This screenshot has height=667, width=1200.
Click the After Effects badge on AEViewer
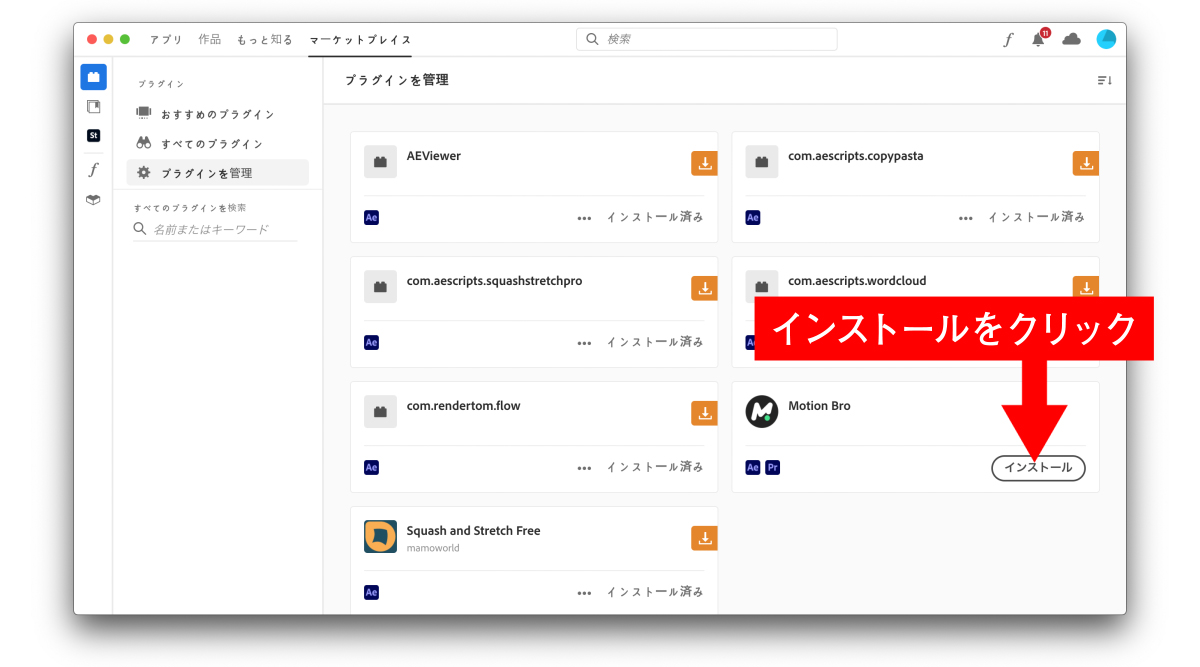point(371,217)
